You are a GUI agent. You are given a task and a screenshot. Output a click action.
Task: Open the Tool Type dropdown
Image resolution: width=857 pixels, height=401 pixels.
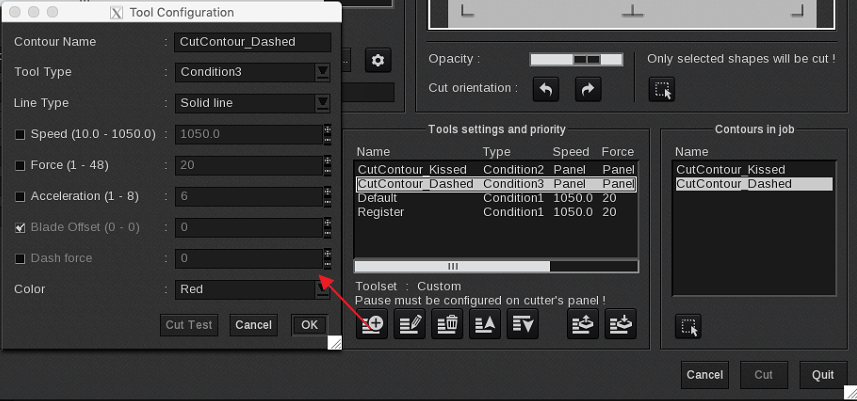click(322, 72)
